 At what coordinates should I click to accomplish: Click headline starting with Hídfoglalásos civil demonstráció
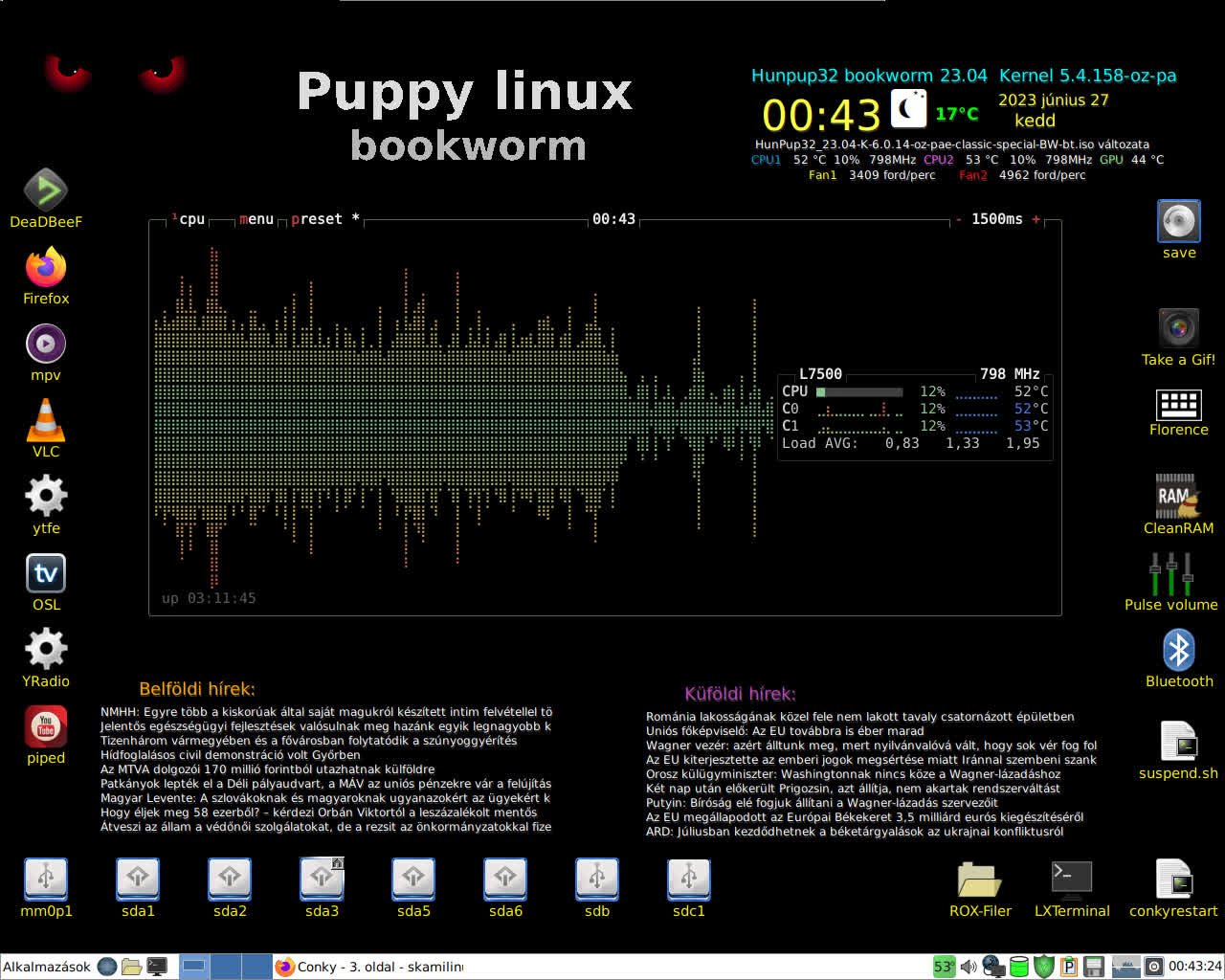[231, 755]
